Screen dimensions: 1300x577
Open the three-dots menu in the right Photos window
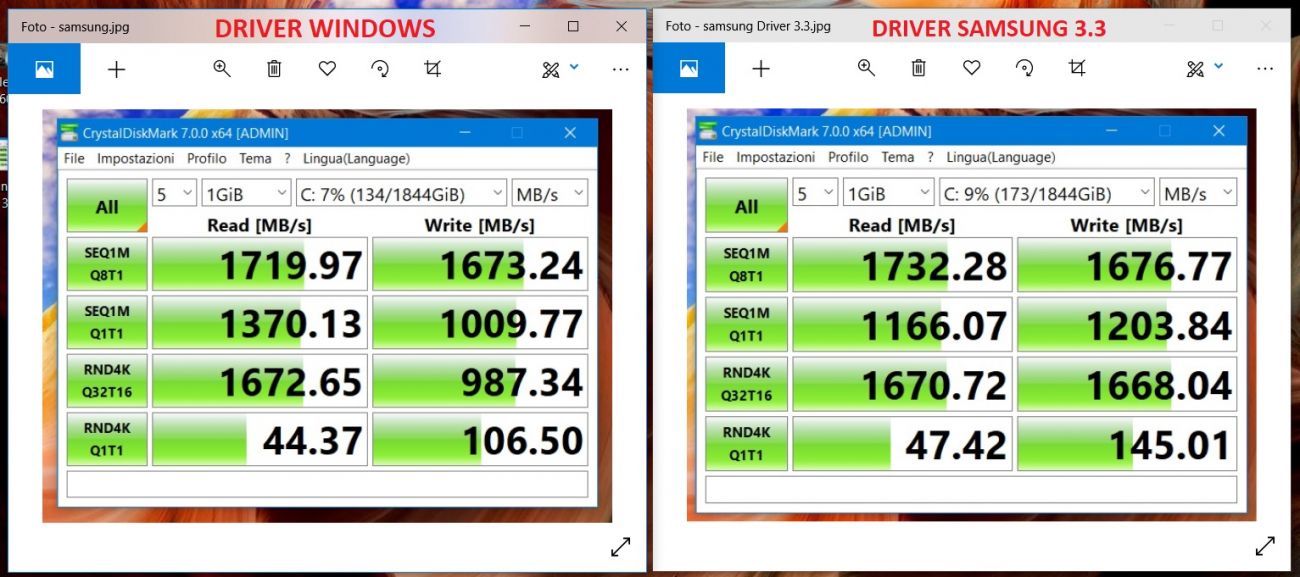[1265, 69]
